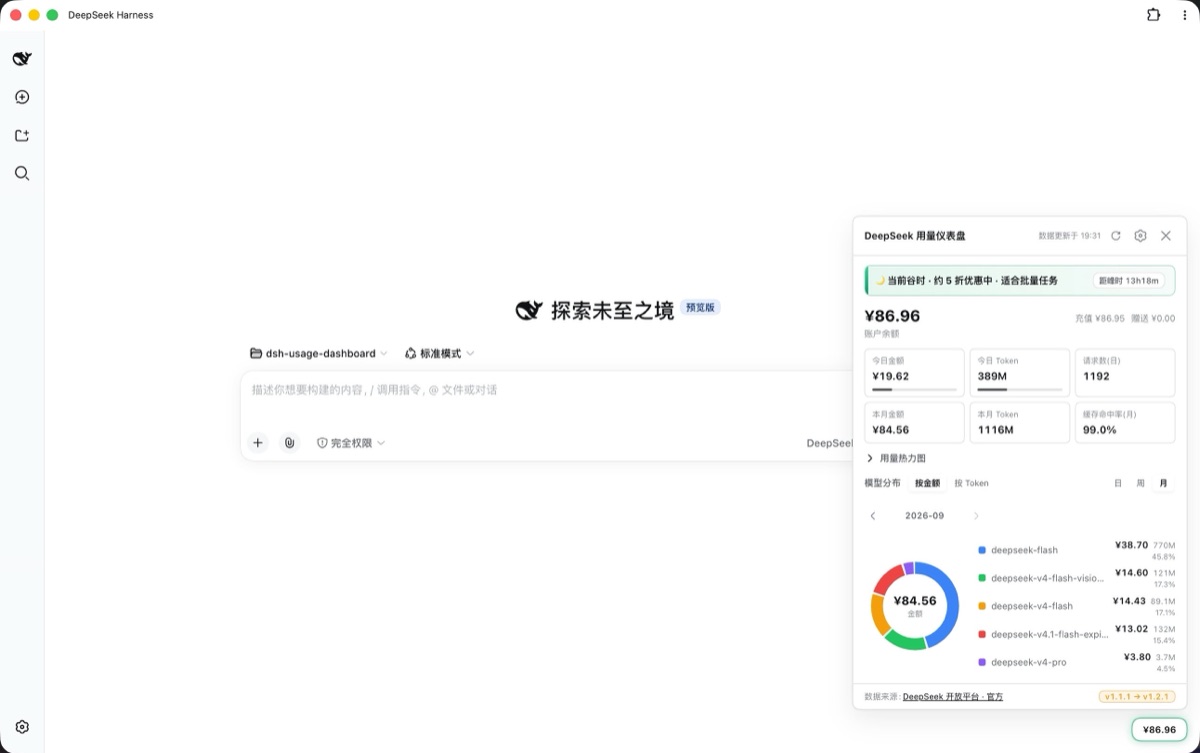Click the ¥86.96 balance pill at bottom right

tap(1159, 730)
